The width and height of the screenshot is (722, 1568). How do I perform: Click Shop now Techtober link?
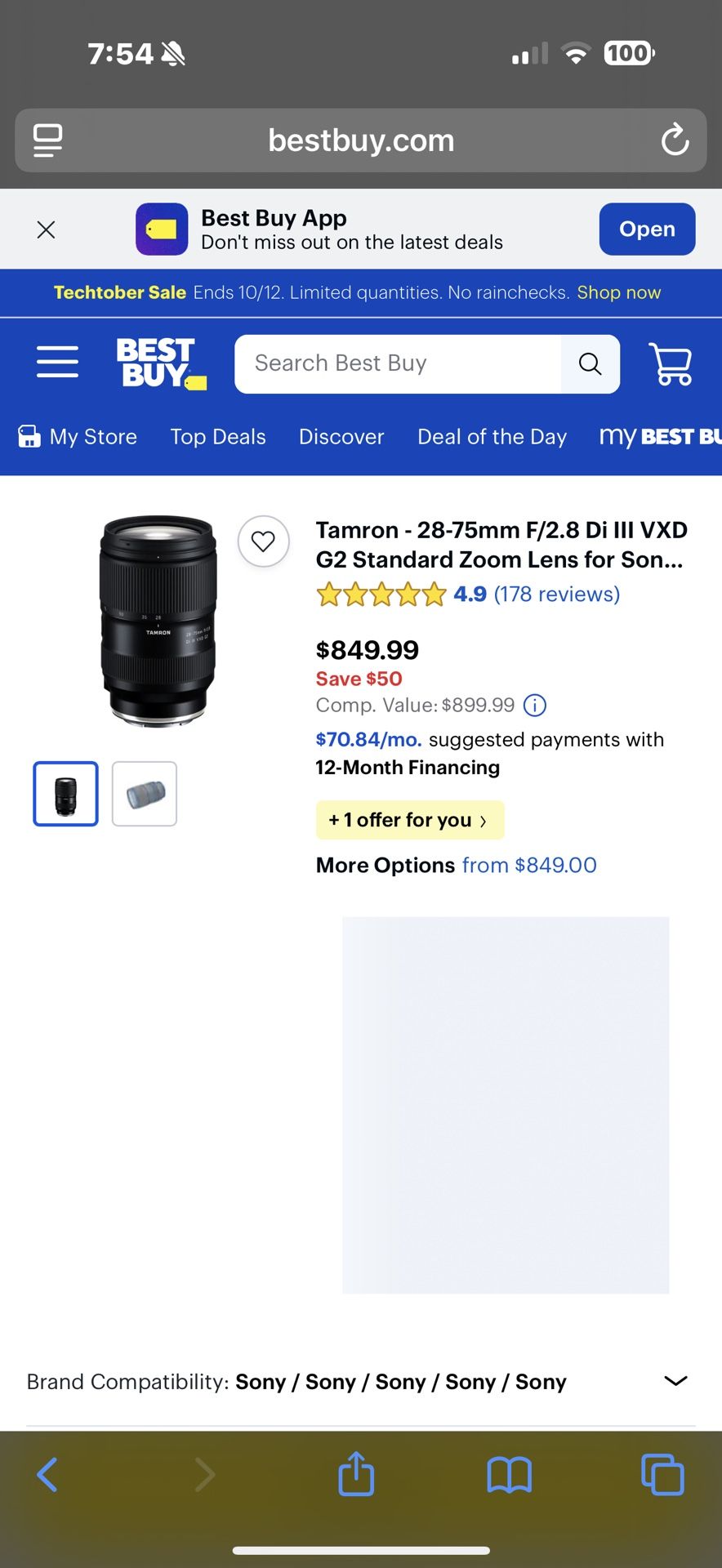[618, 292]
